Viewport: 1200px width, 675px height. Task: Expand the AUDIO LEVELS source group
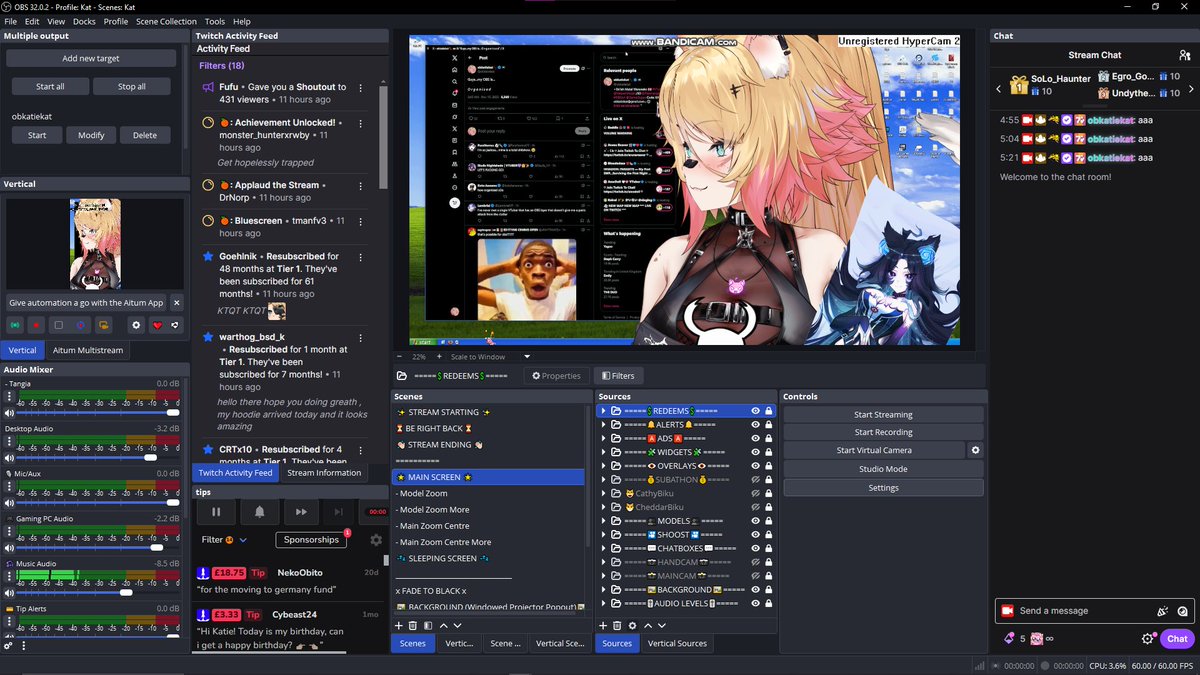[x=603, y=604]
